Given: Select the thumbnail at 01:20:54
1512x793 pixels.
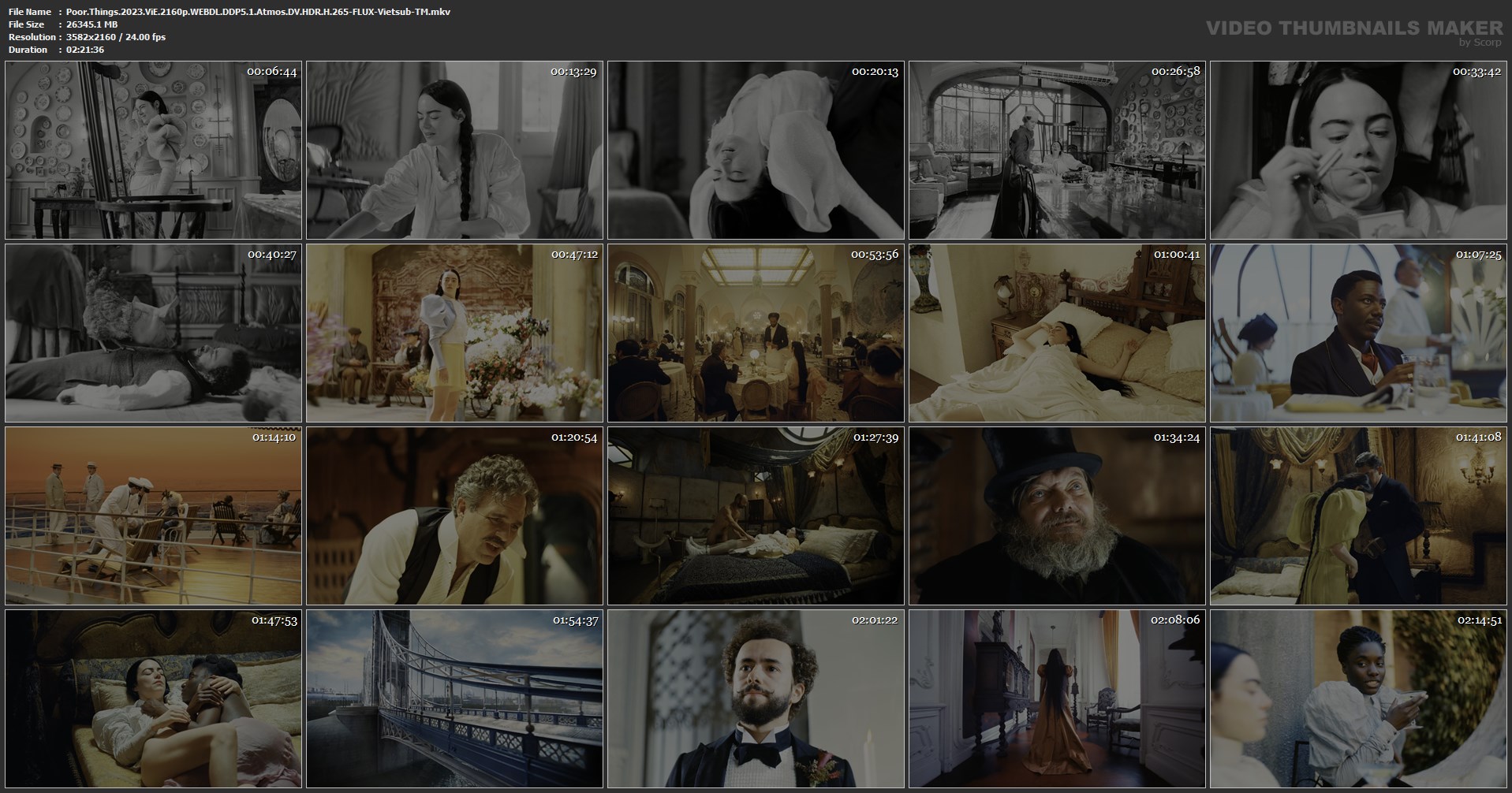Looking at the screenshot, I should tap(455, 516).
